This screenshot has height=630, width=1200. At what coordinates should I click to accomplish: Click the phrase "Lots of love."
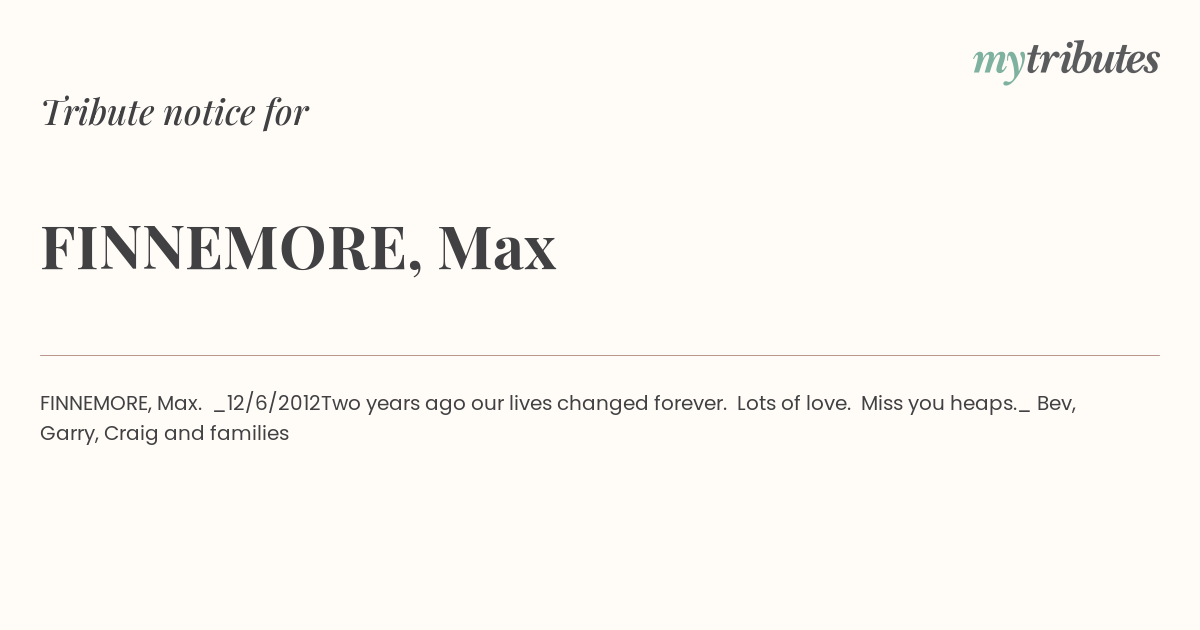tap(794, 403)
